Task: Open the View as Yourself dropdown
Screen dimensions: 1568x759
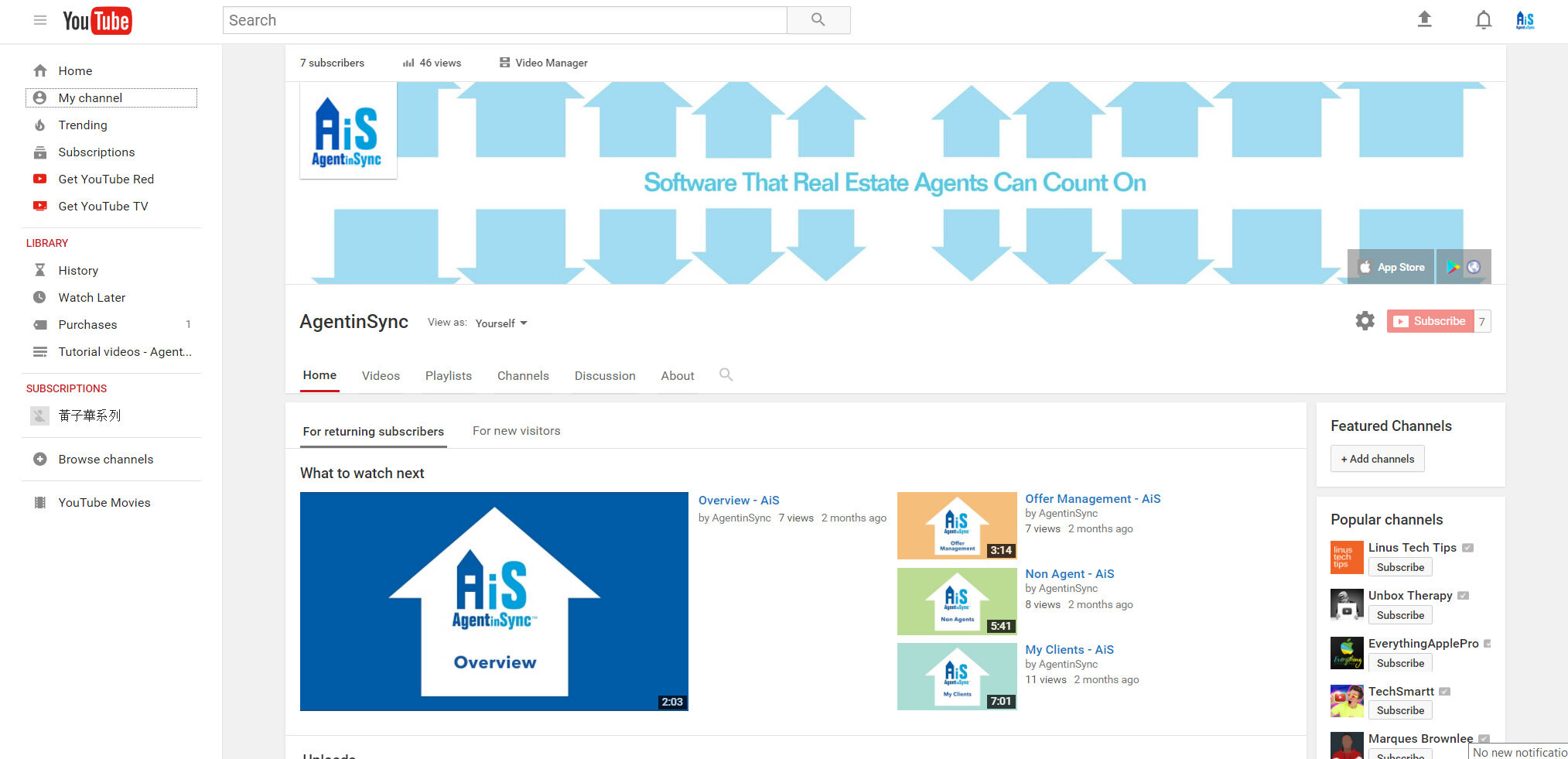Action: (501, 323)
